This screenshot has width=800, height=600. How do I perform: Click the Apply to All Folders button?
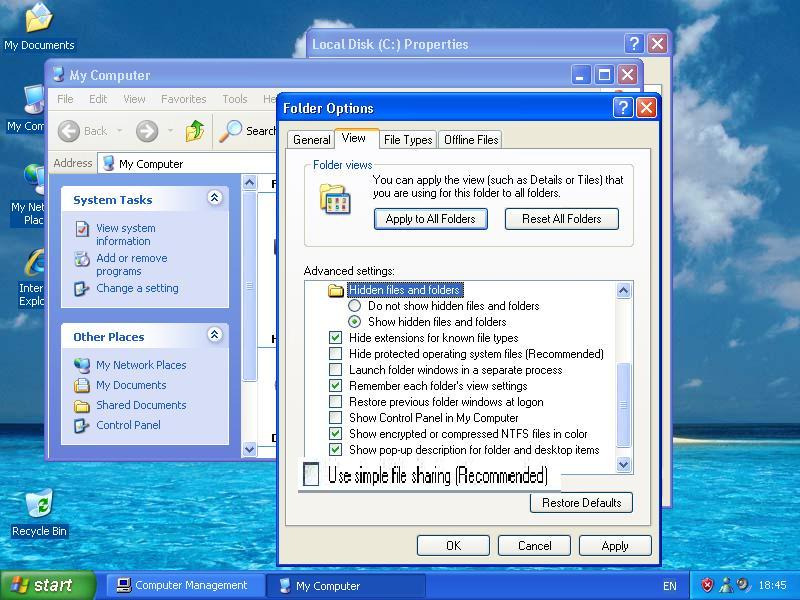click(431, 219)
